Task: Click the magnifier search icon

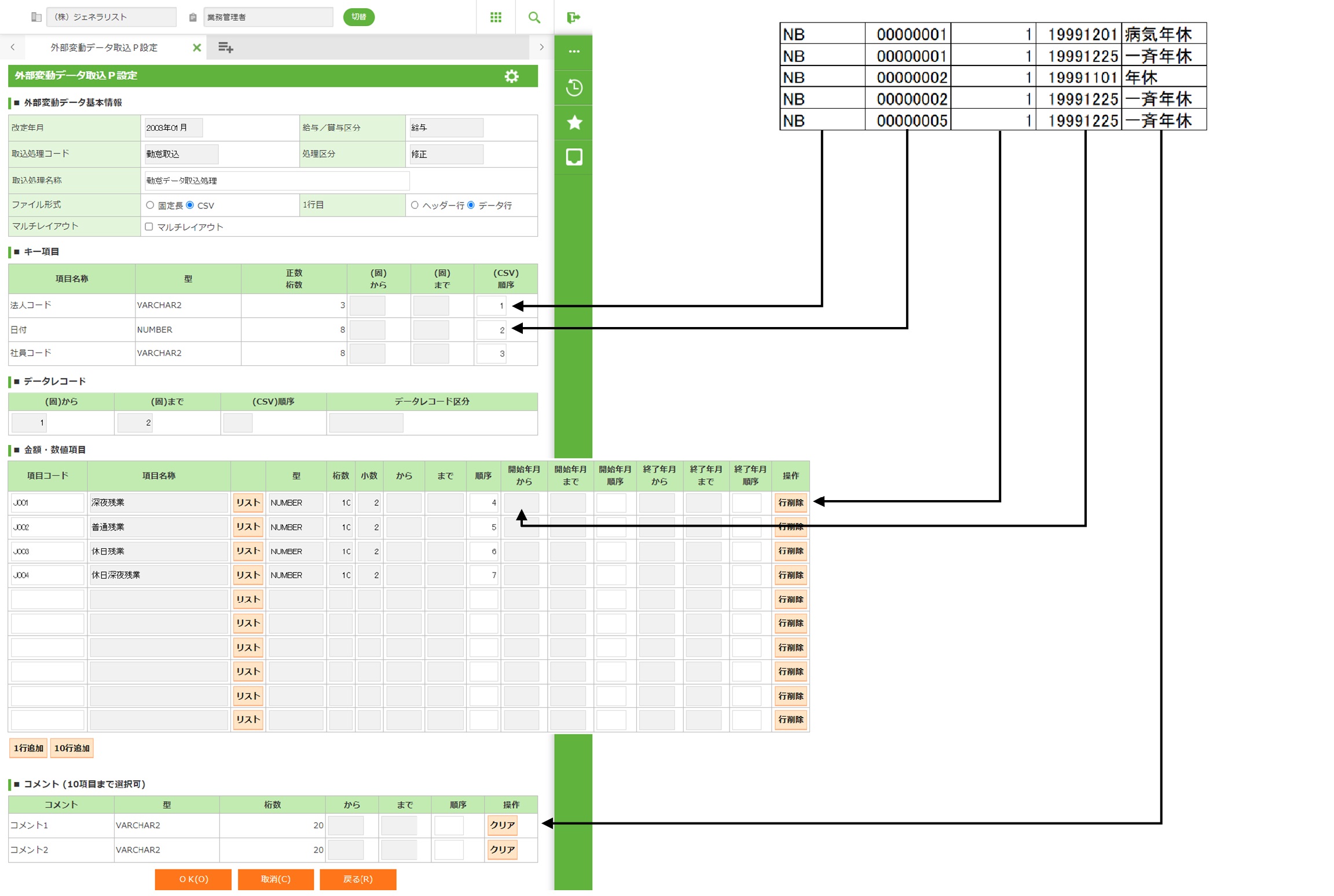Action: [534, 17]
